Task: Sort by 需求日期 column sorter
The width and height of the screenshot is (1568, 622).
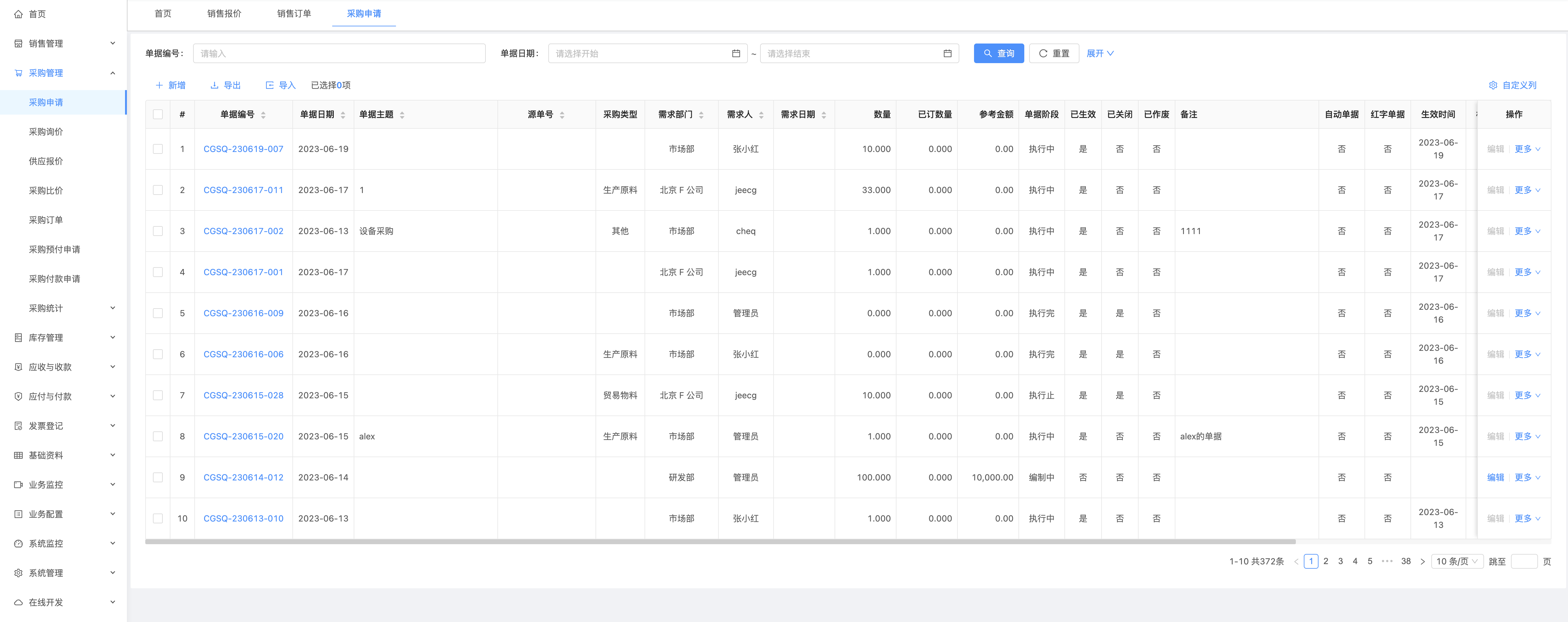Action: click(824, 114)
